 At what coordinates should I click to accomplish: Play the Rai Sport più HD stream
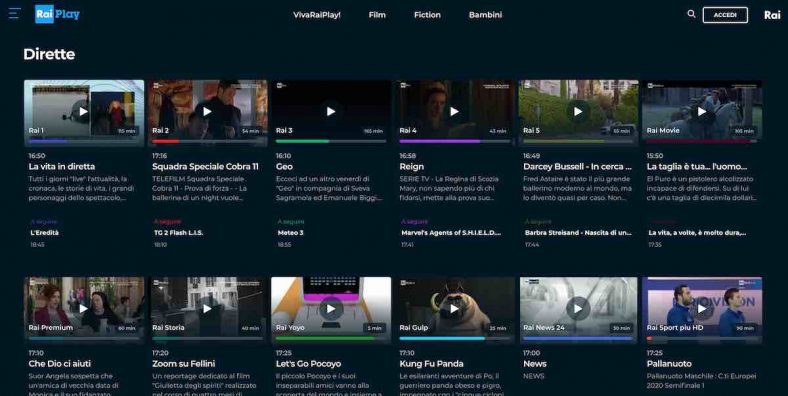point(702,309)
